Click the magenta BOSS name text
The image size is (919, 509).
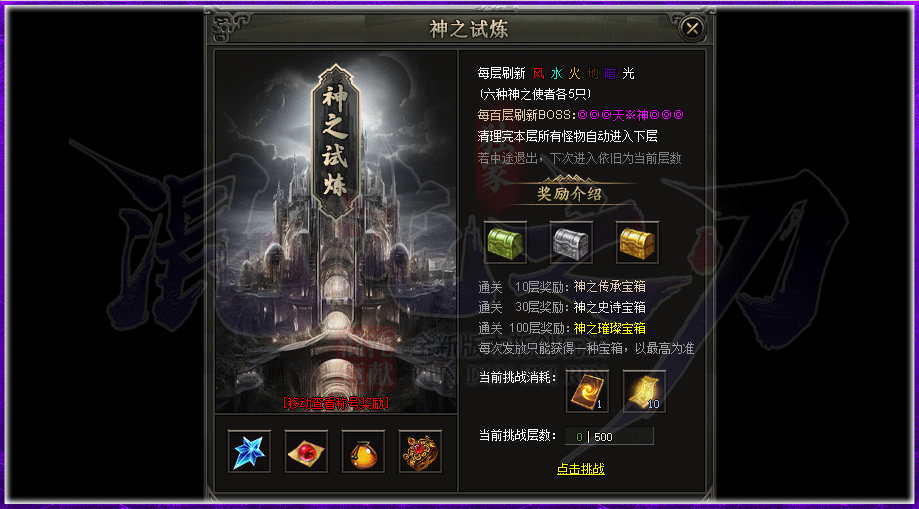(631, 115)
